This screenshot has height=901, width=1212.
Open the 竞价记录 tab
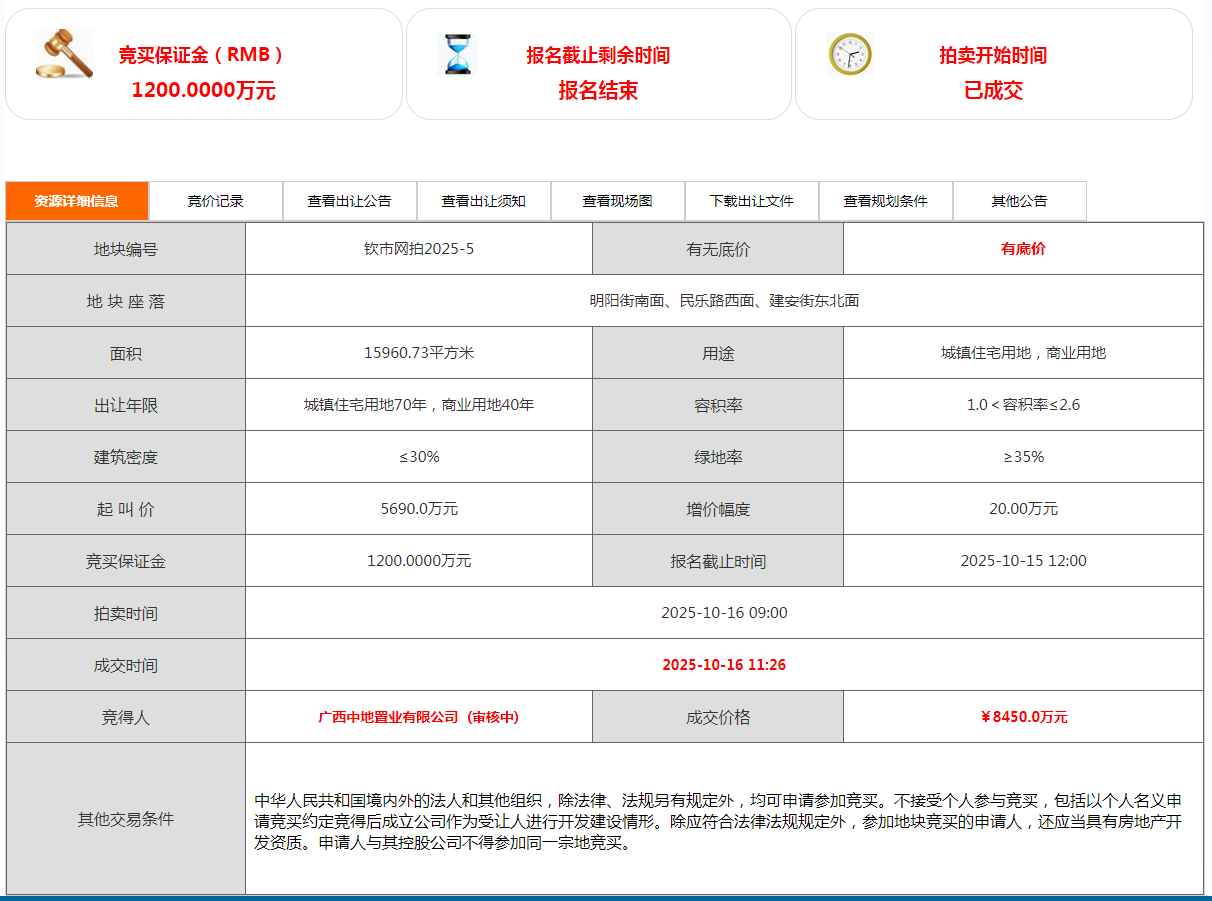tap(216, 201)
